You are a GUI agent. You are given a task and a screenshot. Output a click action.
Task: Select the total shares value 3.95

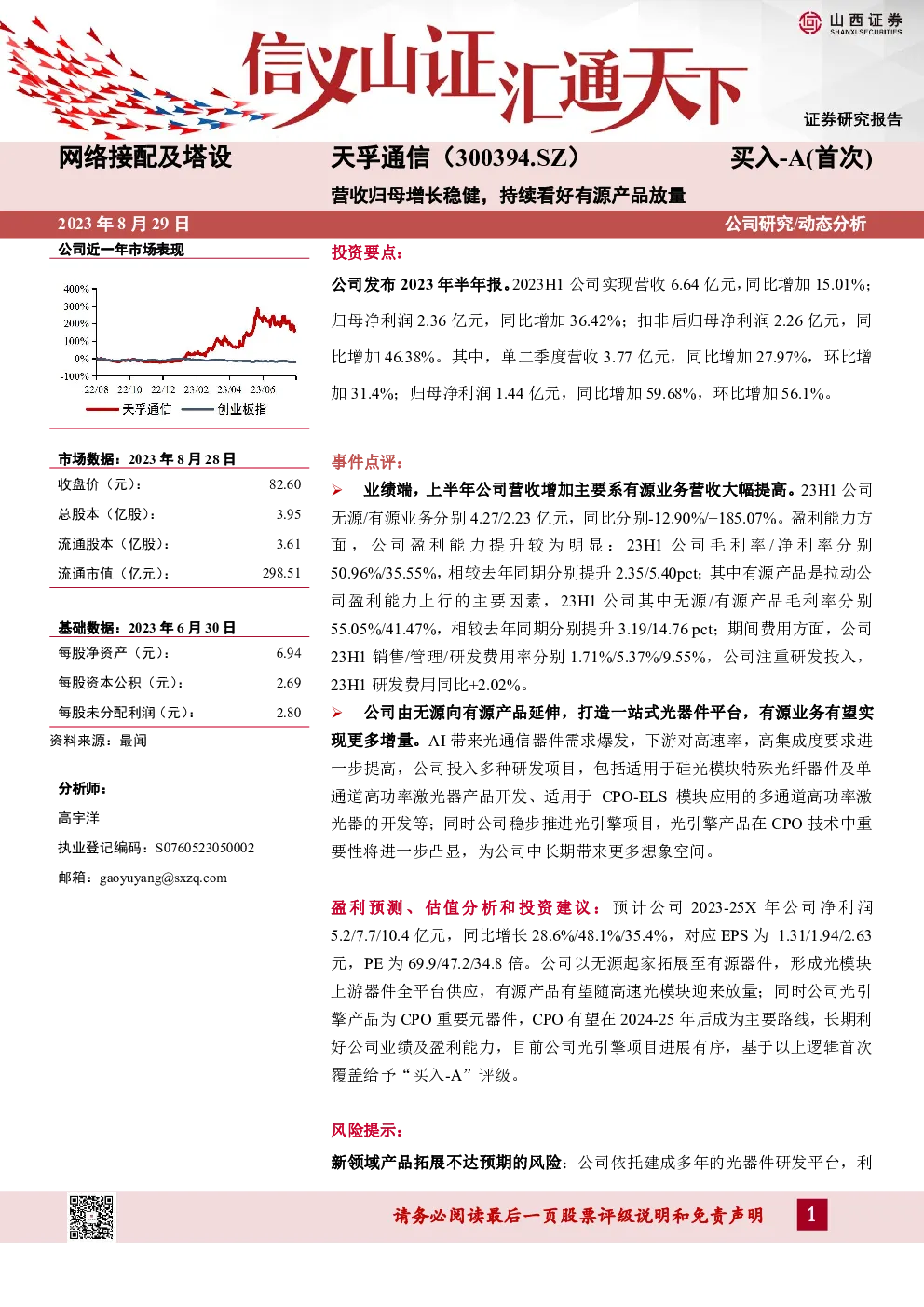[x=289, y=514]
